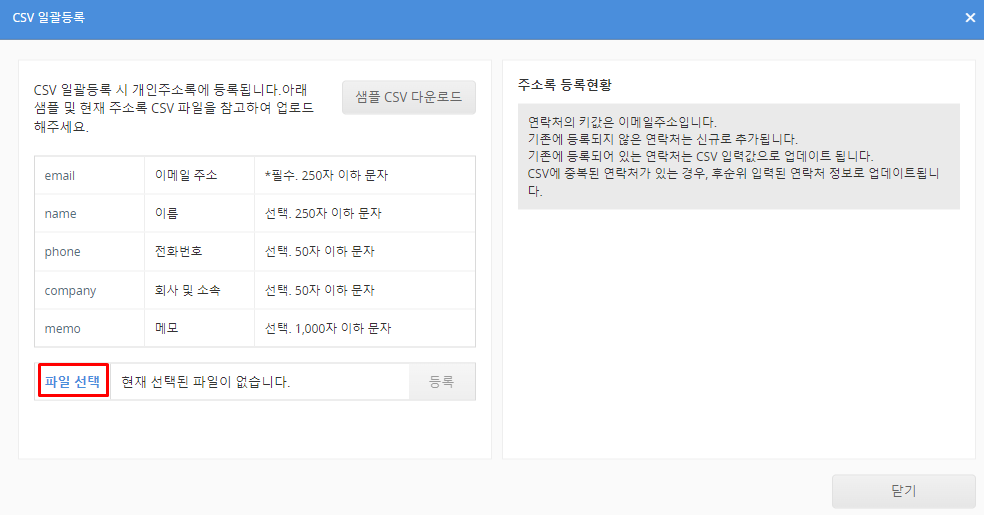Select the 'email' field name cell
This screenshot has width=984, height=515.
coord(60,176)
